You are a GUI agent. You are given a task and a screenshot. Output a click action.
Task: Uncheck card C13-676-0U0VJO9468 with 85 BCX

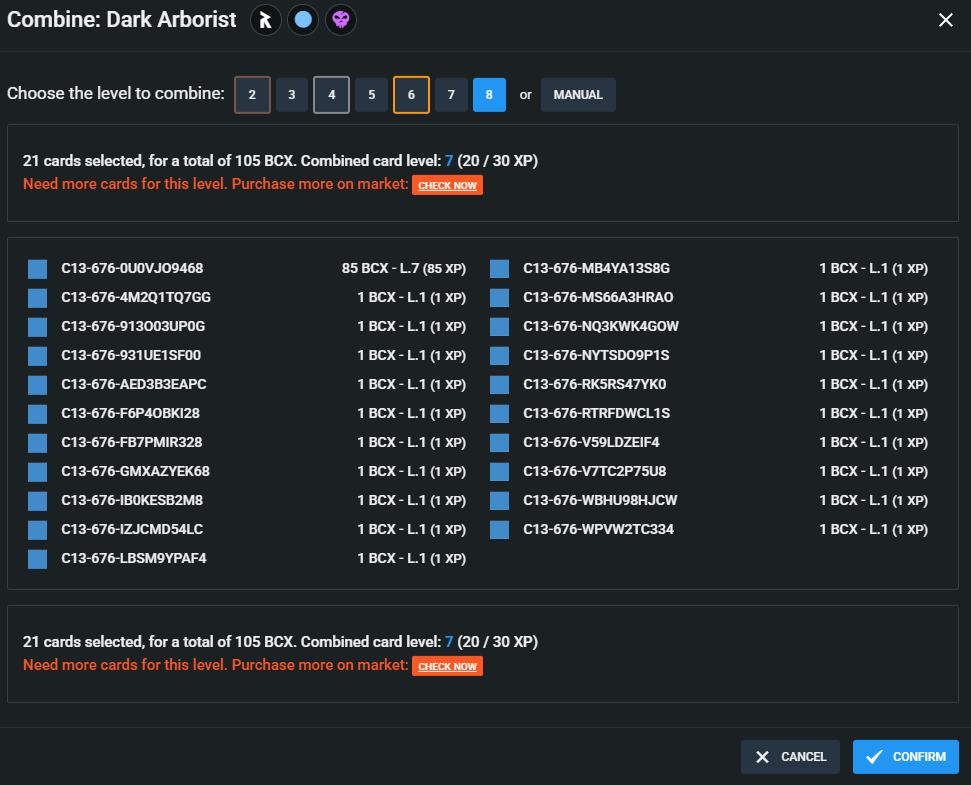38,269
